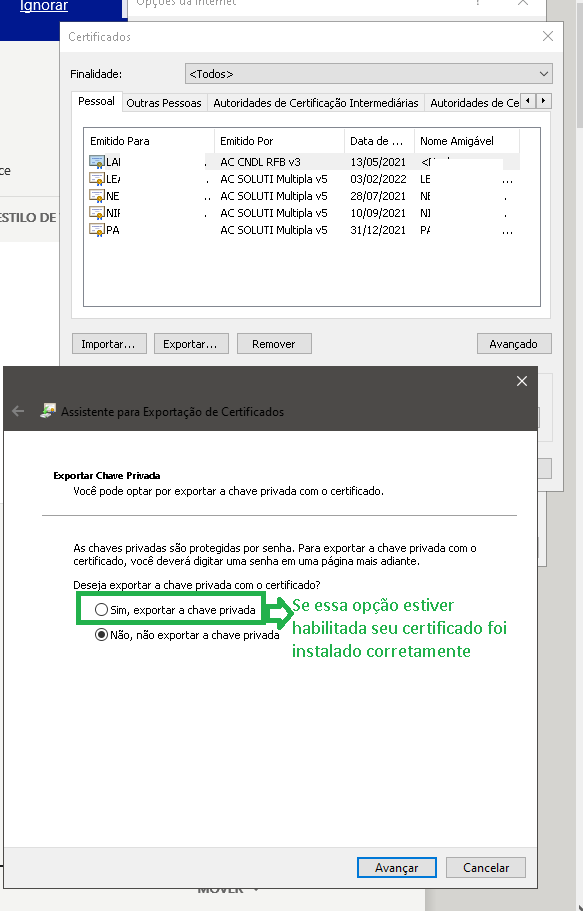This screenshot has width=583, height=911.
Task: Click the certificate icon dated 28/07/2021
Action: (96, 196)
